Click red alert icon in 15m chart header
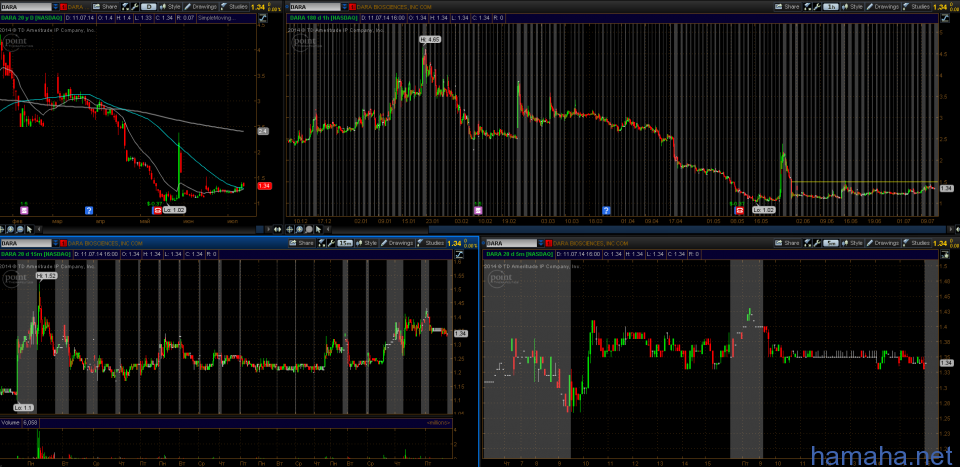The height and width of the screenshot is (467, 960). [x=63, y=243]
